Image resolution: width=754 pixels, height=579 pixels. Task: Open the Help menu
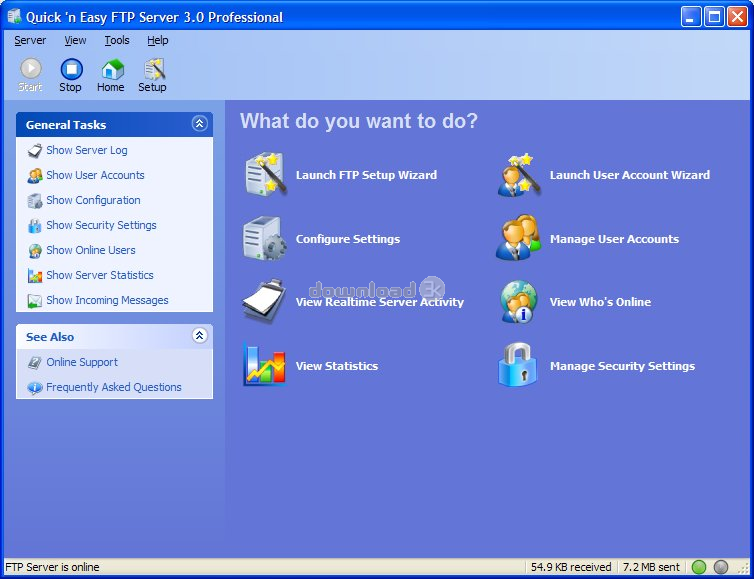158,40
